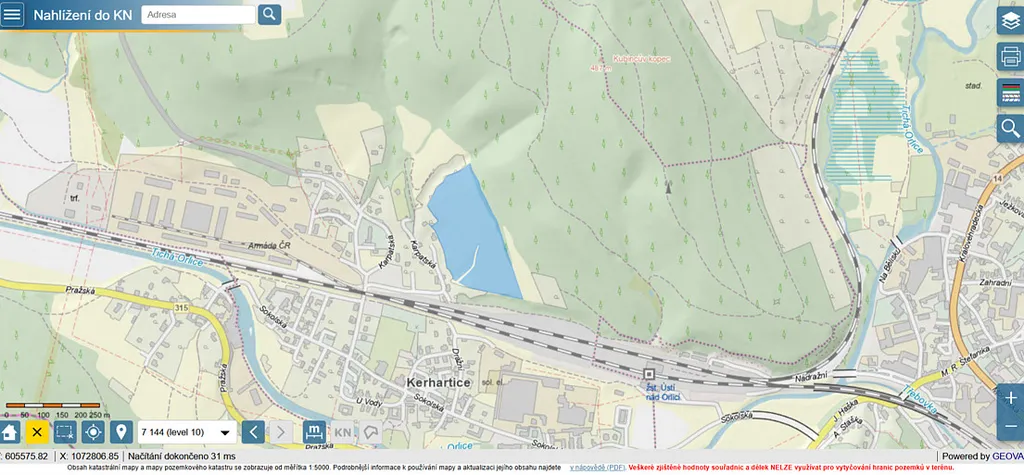Toggle the measure distance tool
The height and width of the screenshot is (475, 1024).
[x=313, y=432]
